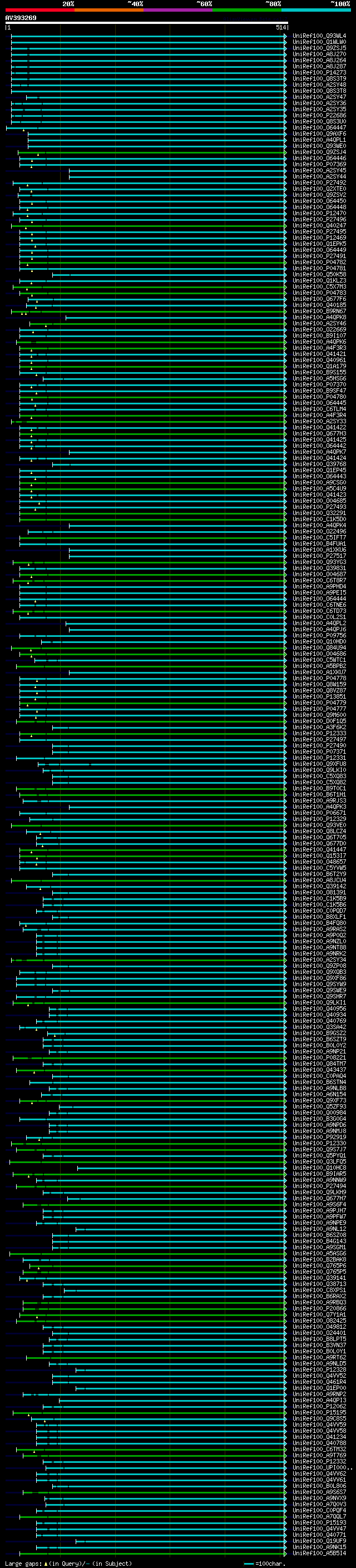Select the UniRef100_Q41447 label

pyautogui.click(x=319, y=850)
